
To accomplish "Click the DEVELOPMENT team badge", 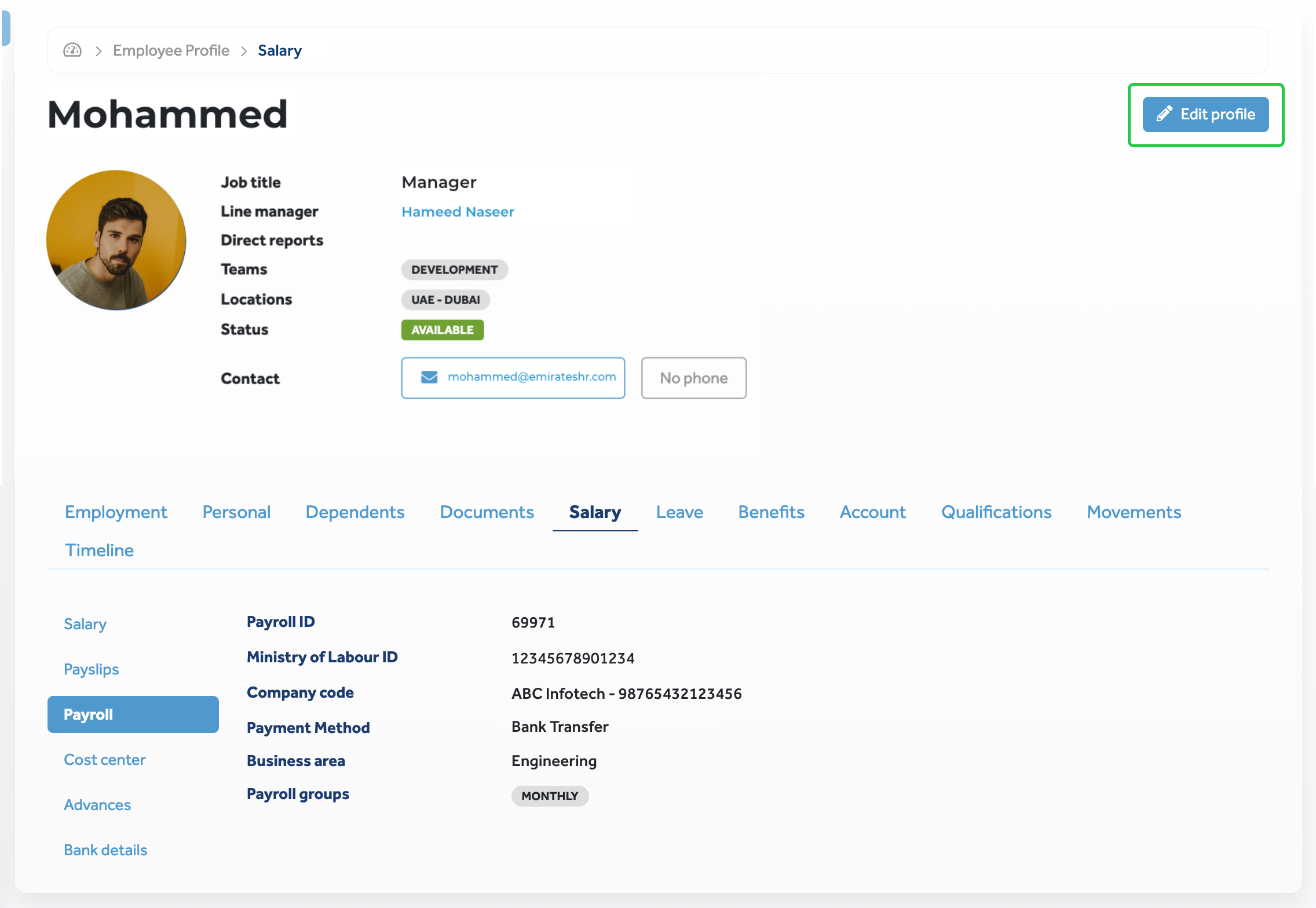I will (x=454, y=269).
